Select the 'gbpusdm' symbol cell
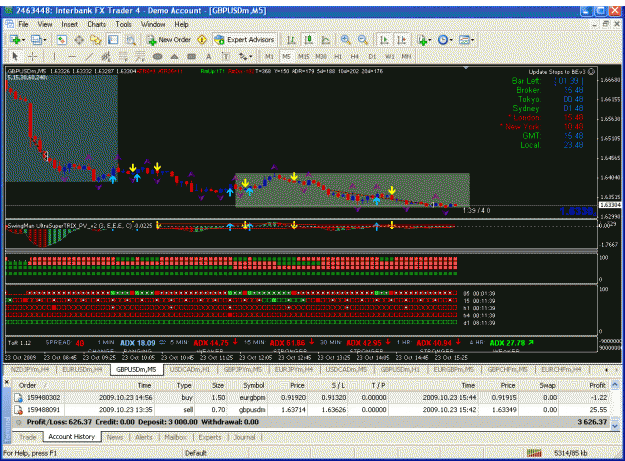 (x=252, y=410)
